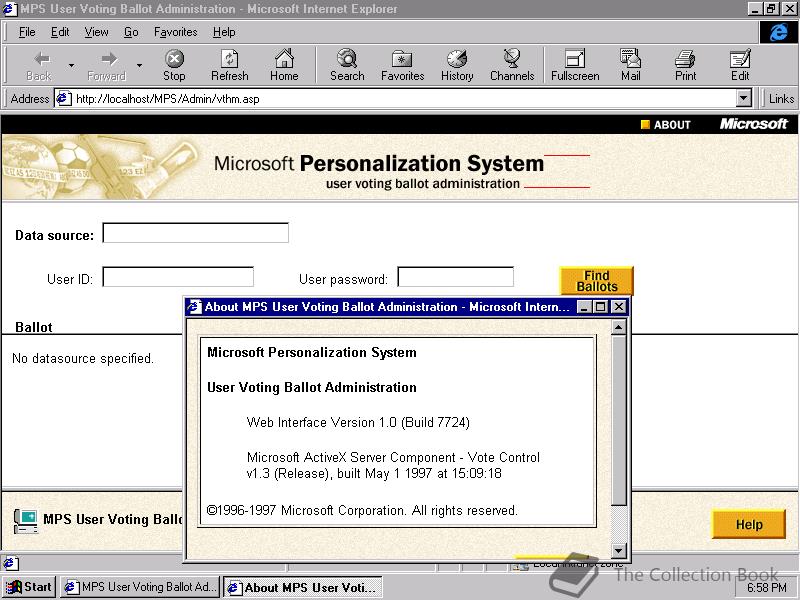
Task: Click 'User Voting Ballot Administration' heading in About
Action: (x=312, y=387)
